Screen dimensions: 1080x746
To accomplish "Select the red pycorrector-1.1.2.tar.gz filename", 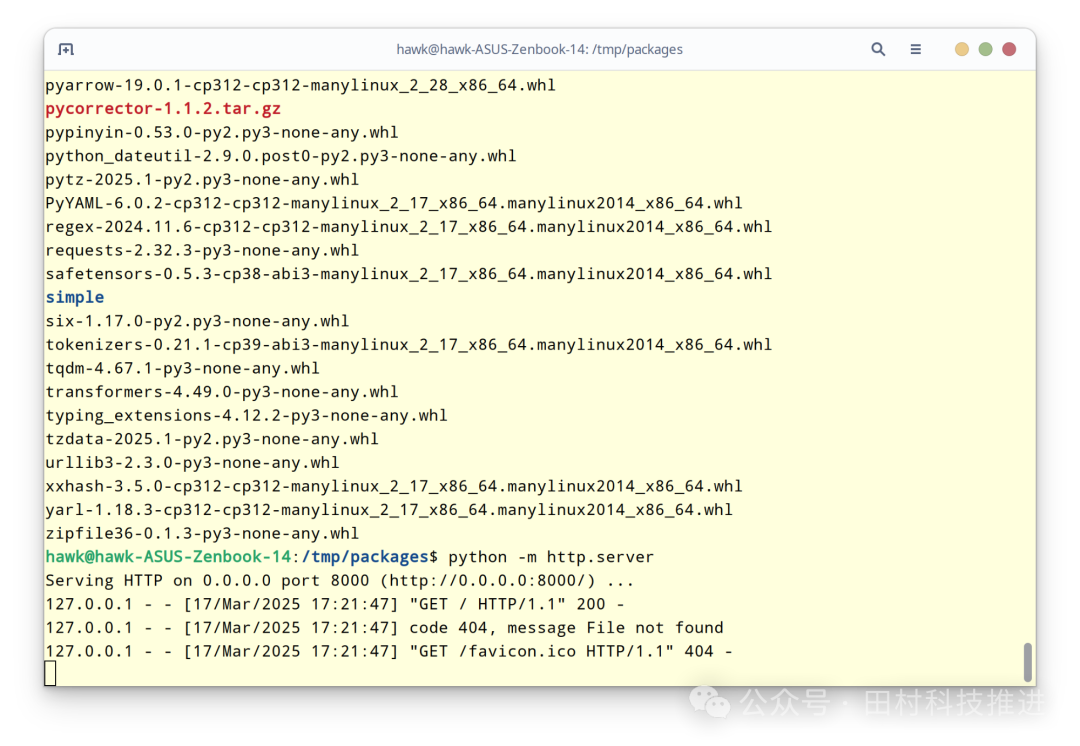I will (162, 108).
